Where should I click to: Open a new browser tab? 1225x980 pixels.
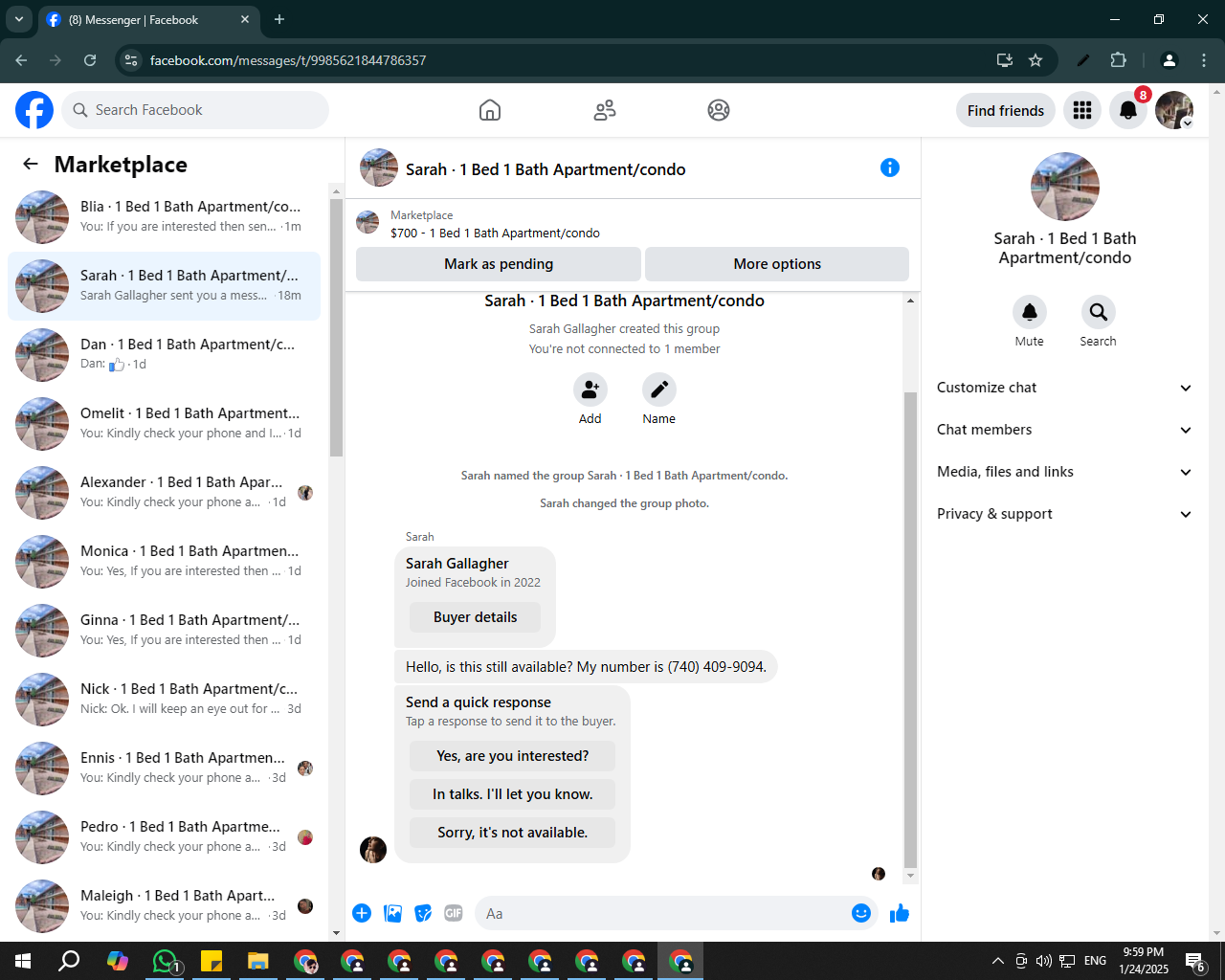coord(279,19)
